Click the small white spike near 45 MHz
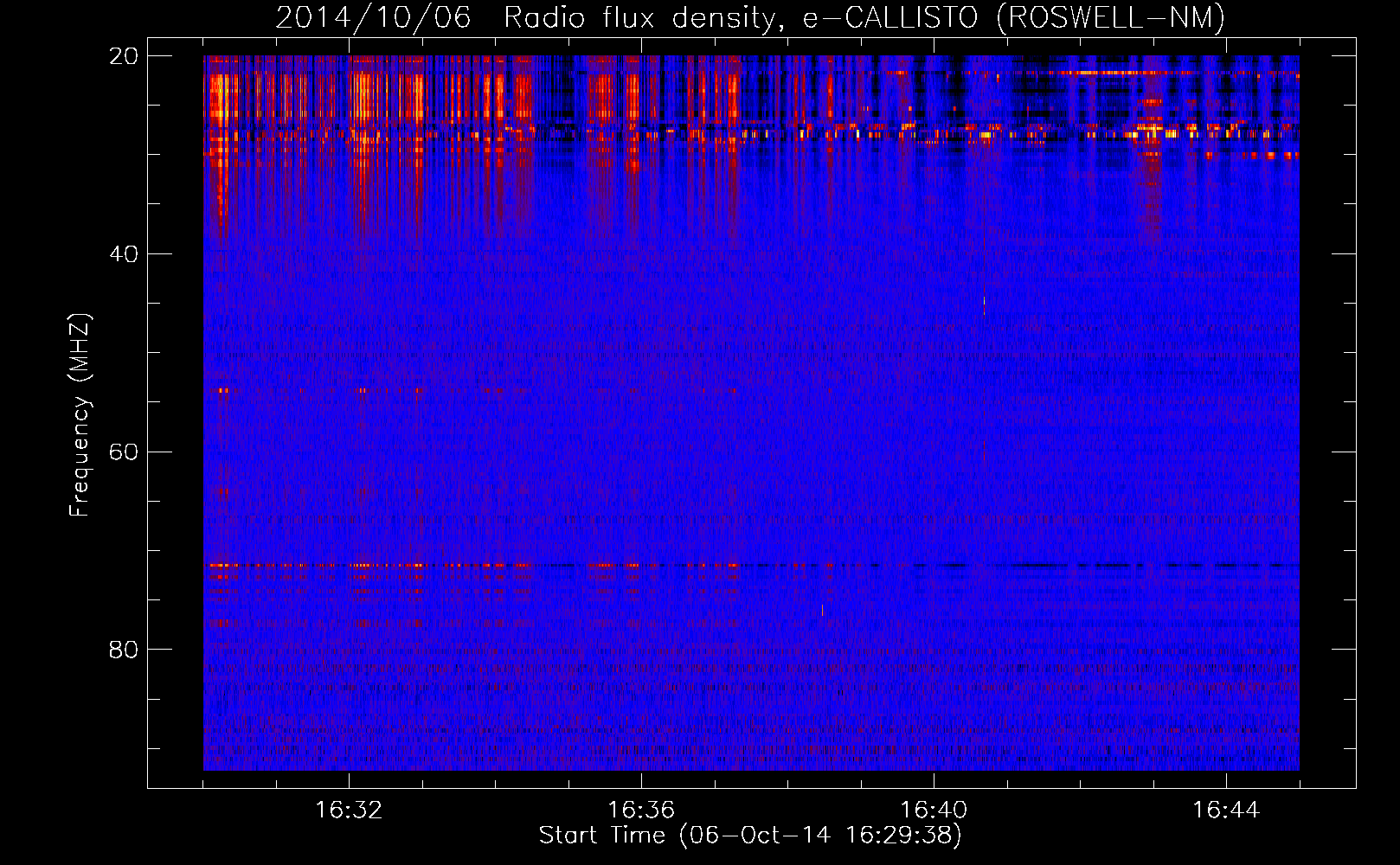Viewport: 1400px width, 865px height. 984,301
